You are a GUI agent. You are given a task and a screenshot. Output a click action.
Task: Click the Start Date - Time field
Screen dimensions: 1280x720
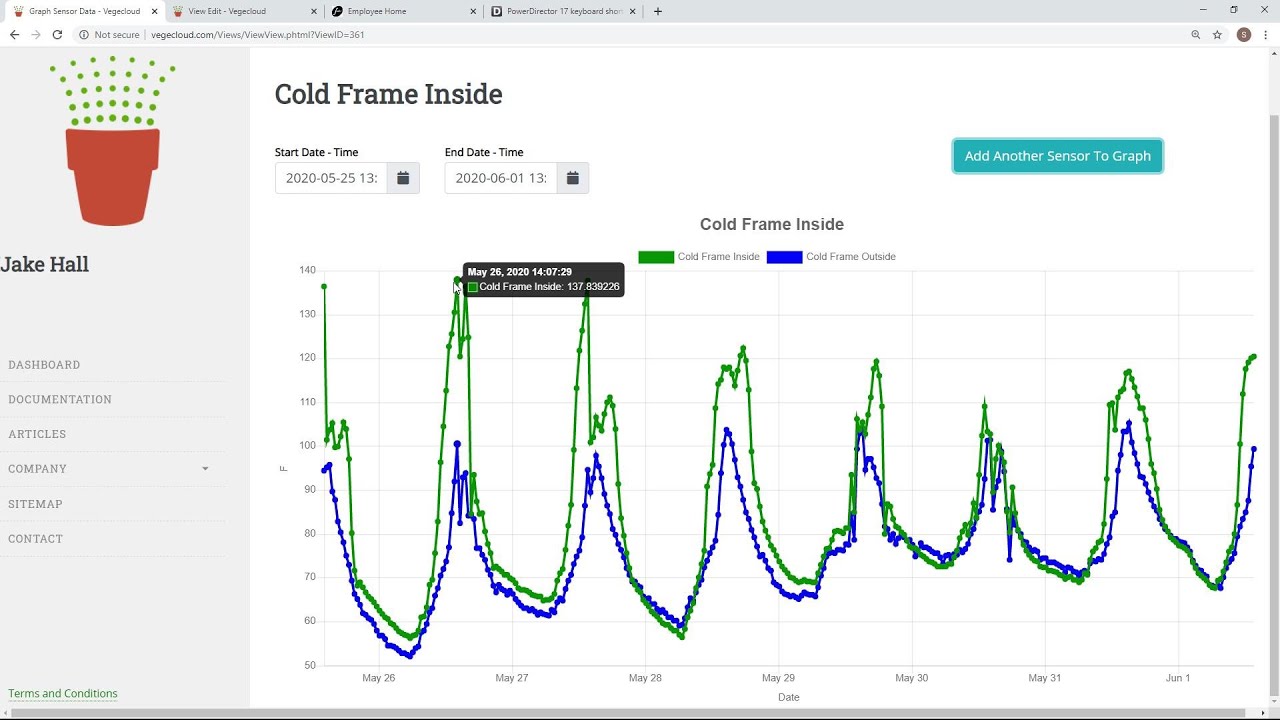(331, 178)
